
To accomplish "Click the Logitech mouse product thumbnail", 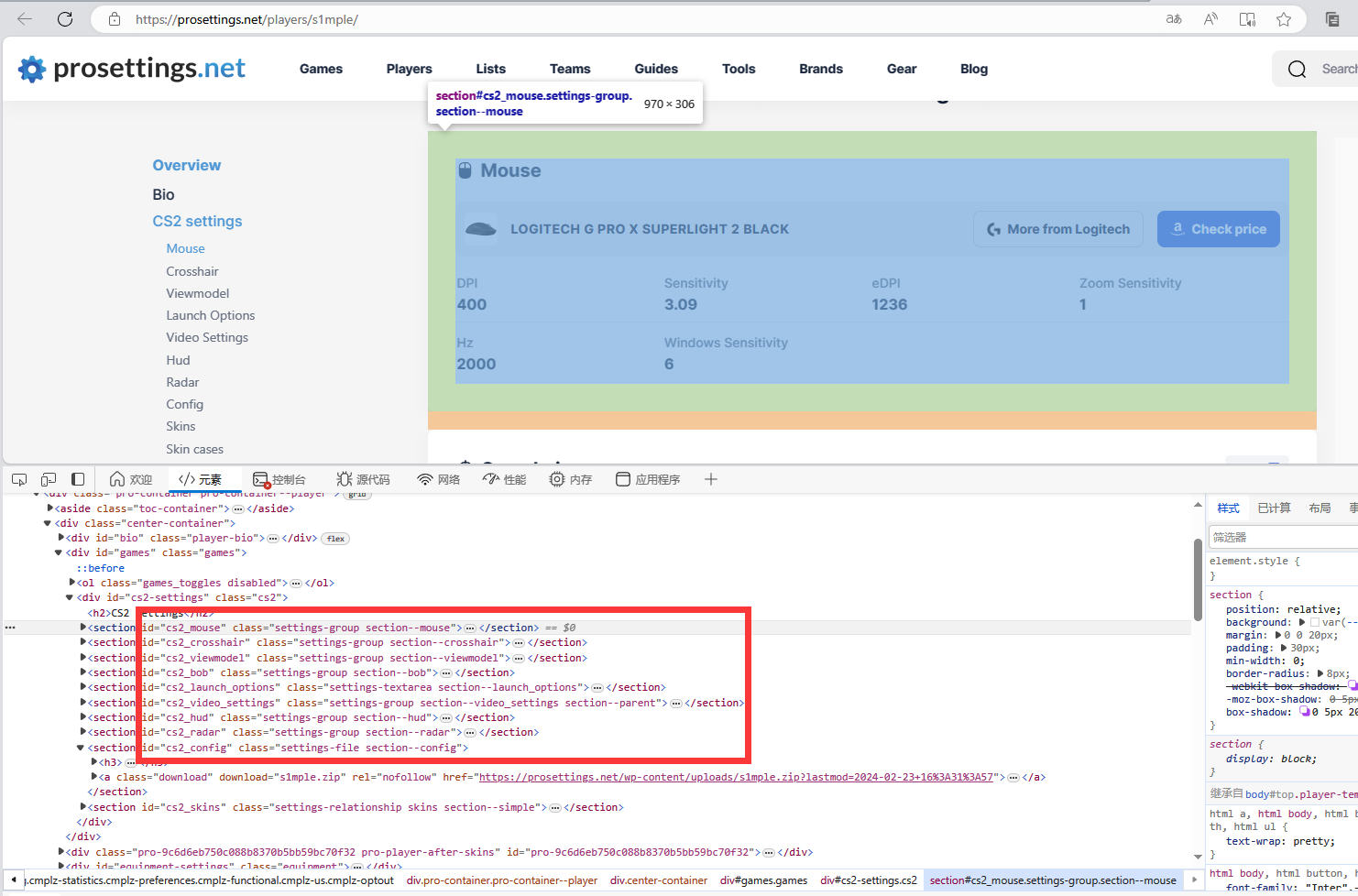I will coord(481,229).
